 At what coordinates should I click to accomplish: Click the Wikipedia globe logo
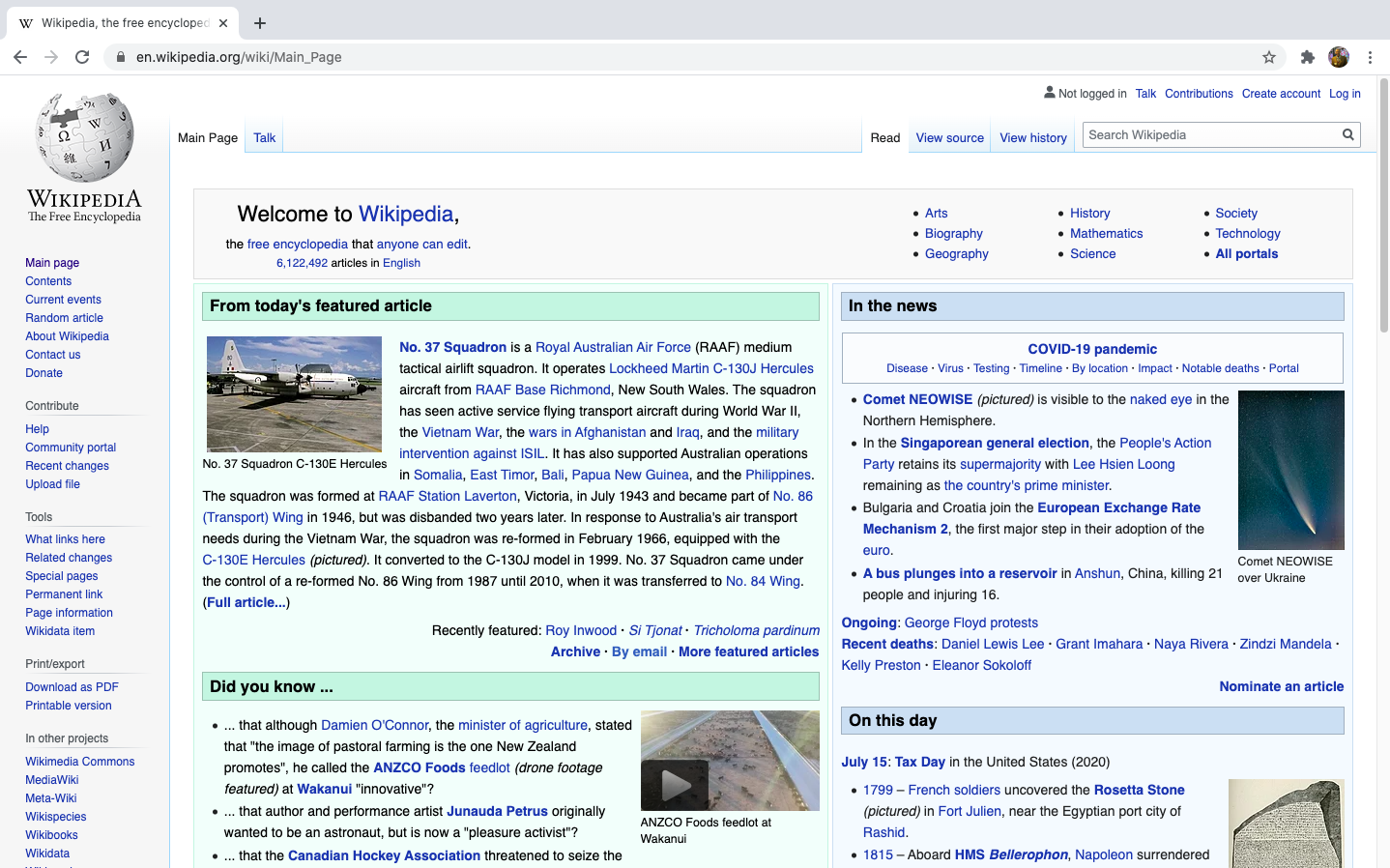[x=84, y=137]
